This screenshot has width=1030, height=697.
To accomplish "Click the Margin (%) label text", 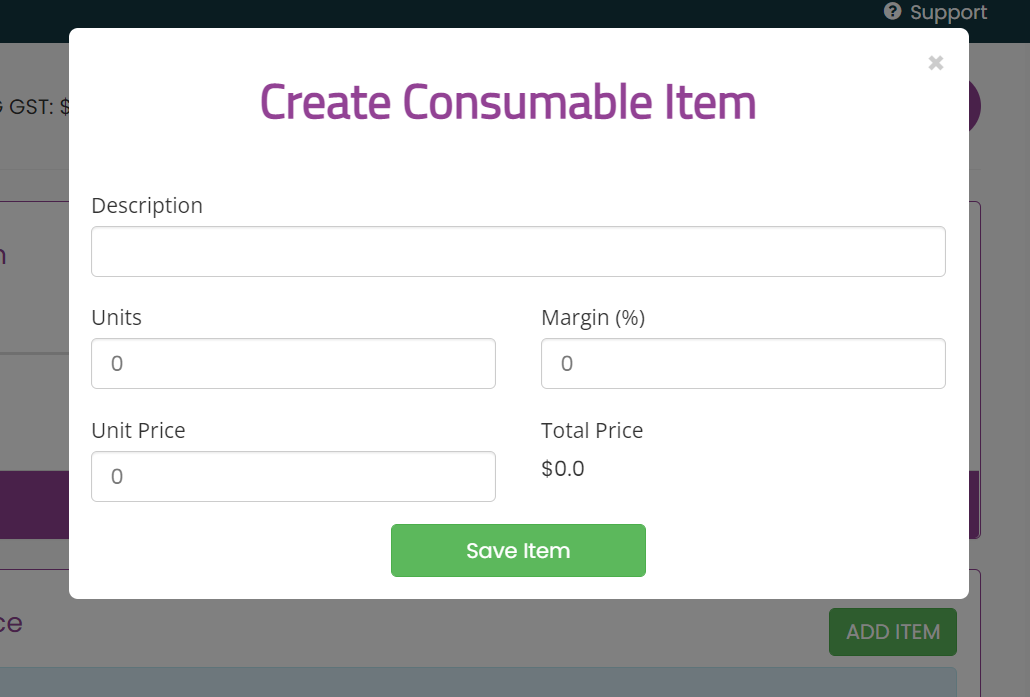I will tap(593, 317).
